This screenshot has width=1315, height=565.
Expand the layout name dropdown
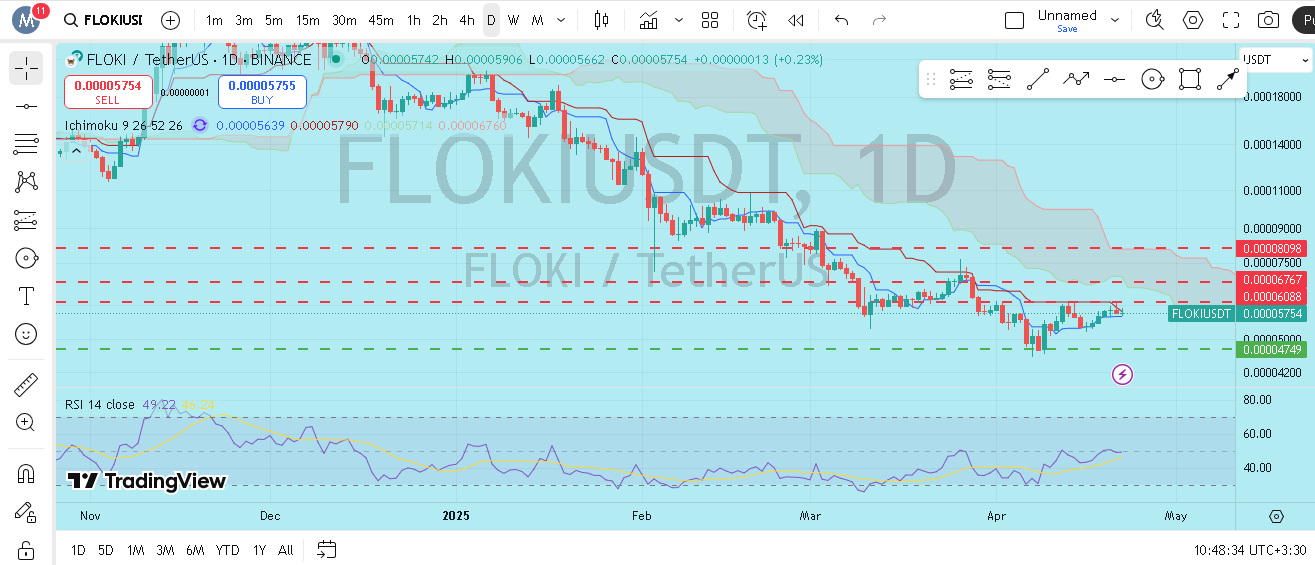pos(1115,20)
